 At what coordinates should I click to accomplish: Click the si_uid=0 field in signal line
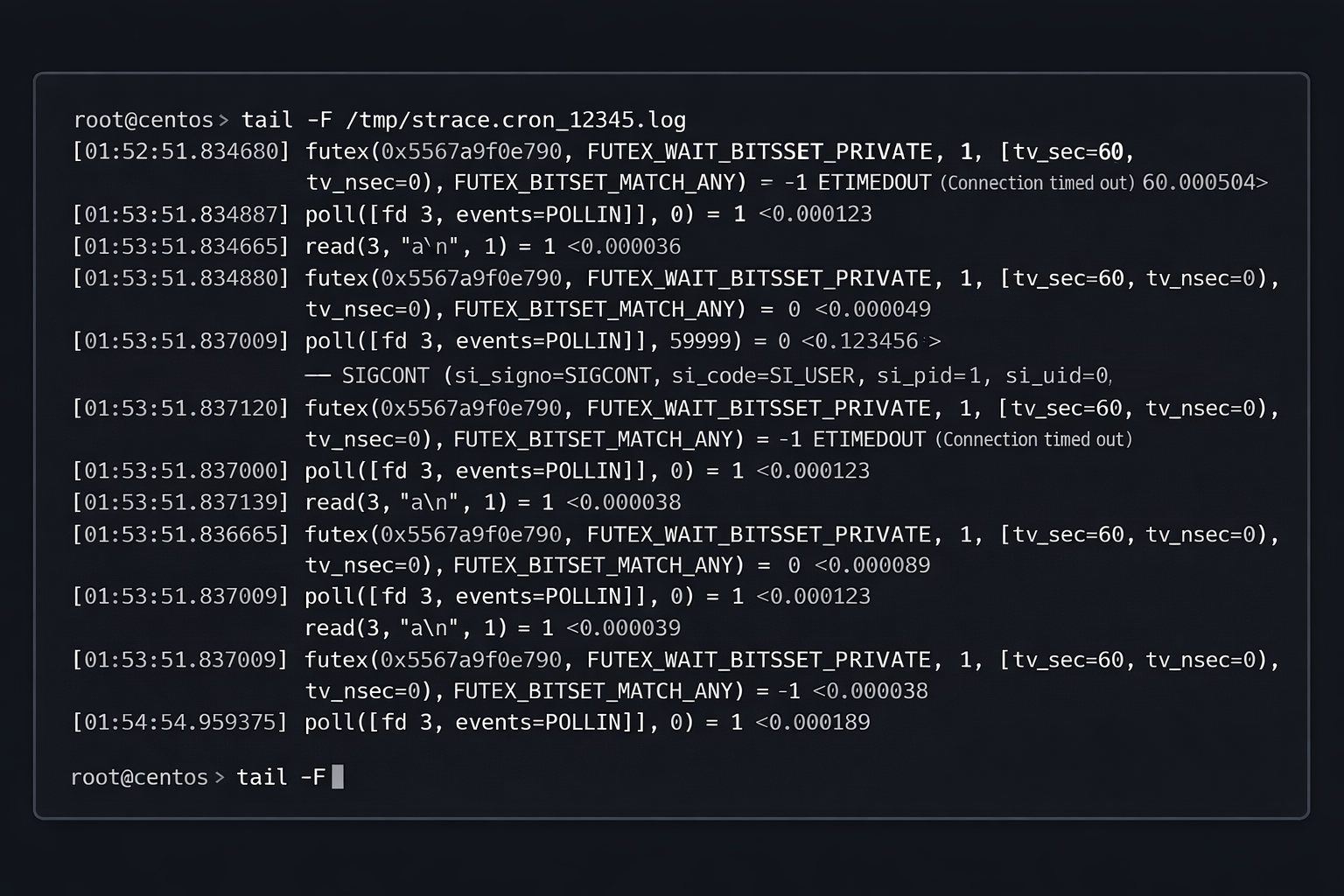pyautogui.click(x=1056, y=376)
